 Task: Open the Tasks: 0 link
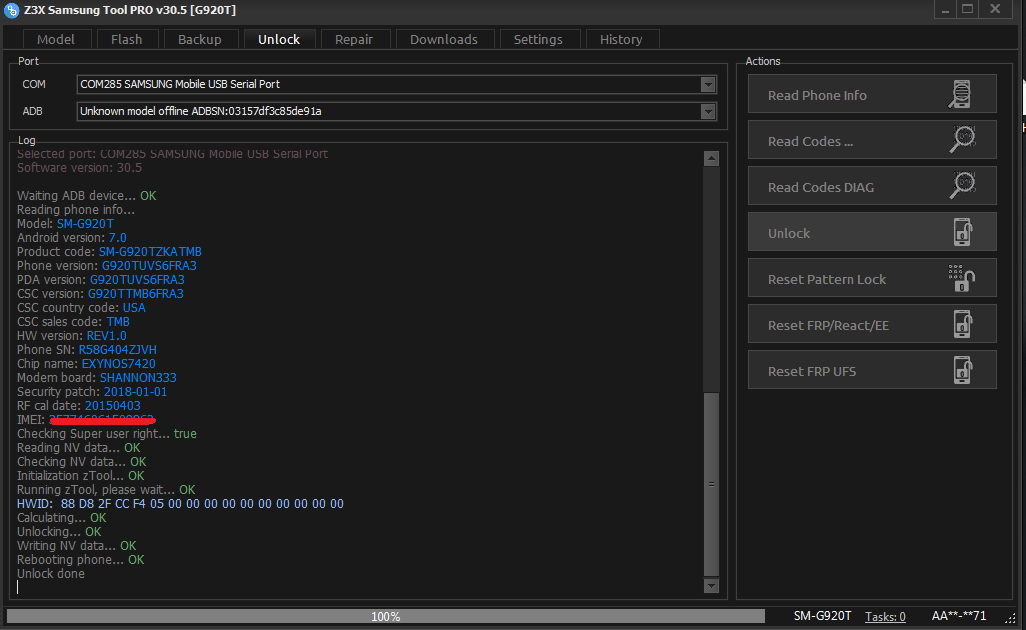pyautogui.click(x=885, y=616)
